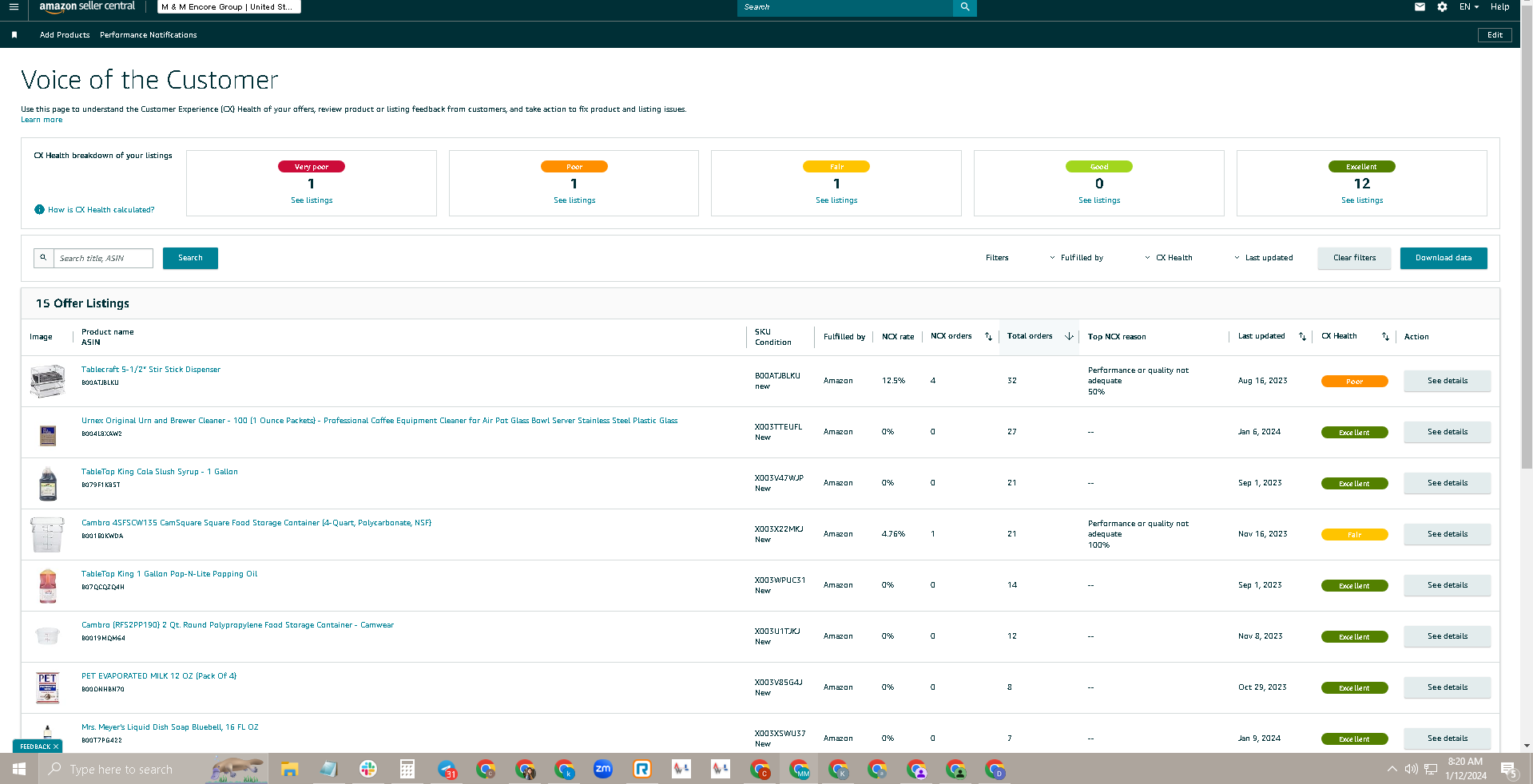This screenshot has width=1533, height=784.
Task: See details for Urnex Urn Cleaner
Action: pyautogui.click(x=1447, y=432)
